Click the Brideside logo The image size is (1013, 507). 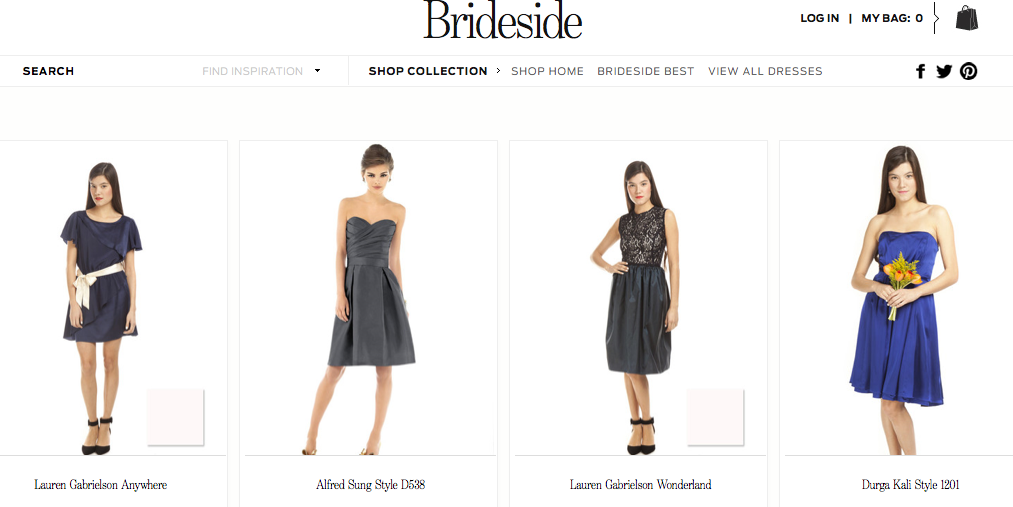tap(503, 19)
